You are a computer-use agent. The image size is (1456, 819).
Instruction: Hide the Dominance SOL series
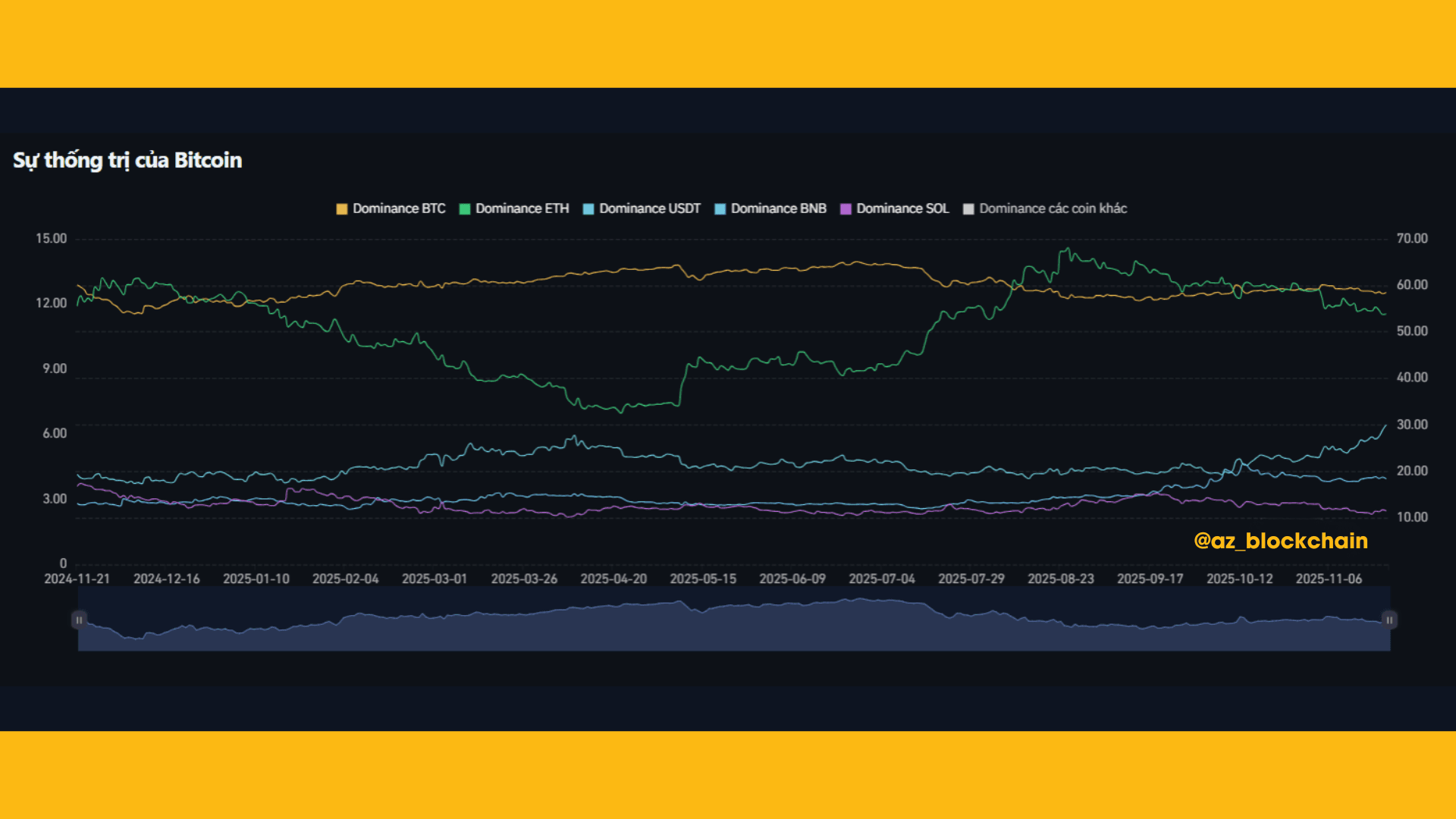click(902, 209)
